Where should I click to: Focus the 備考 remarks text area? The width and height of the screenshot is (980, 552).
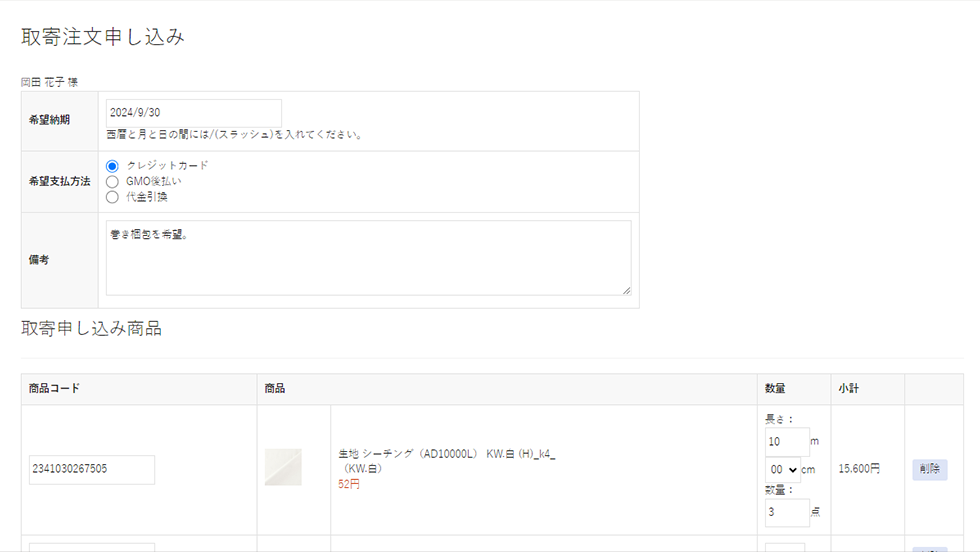pos(368,257)
